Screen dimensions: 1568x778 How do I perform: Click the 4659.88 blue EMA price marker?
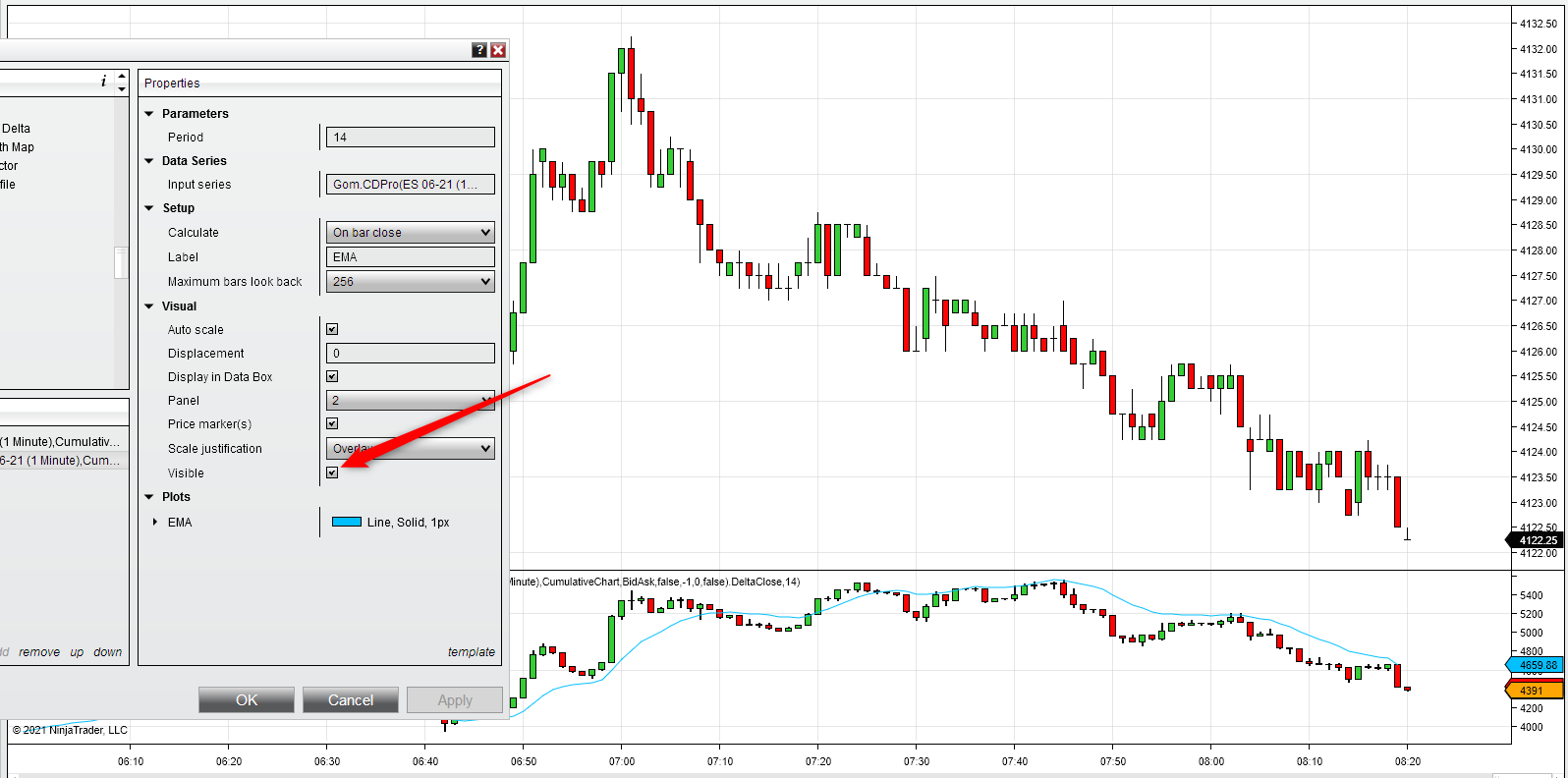tap(1535, 665)
